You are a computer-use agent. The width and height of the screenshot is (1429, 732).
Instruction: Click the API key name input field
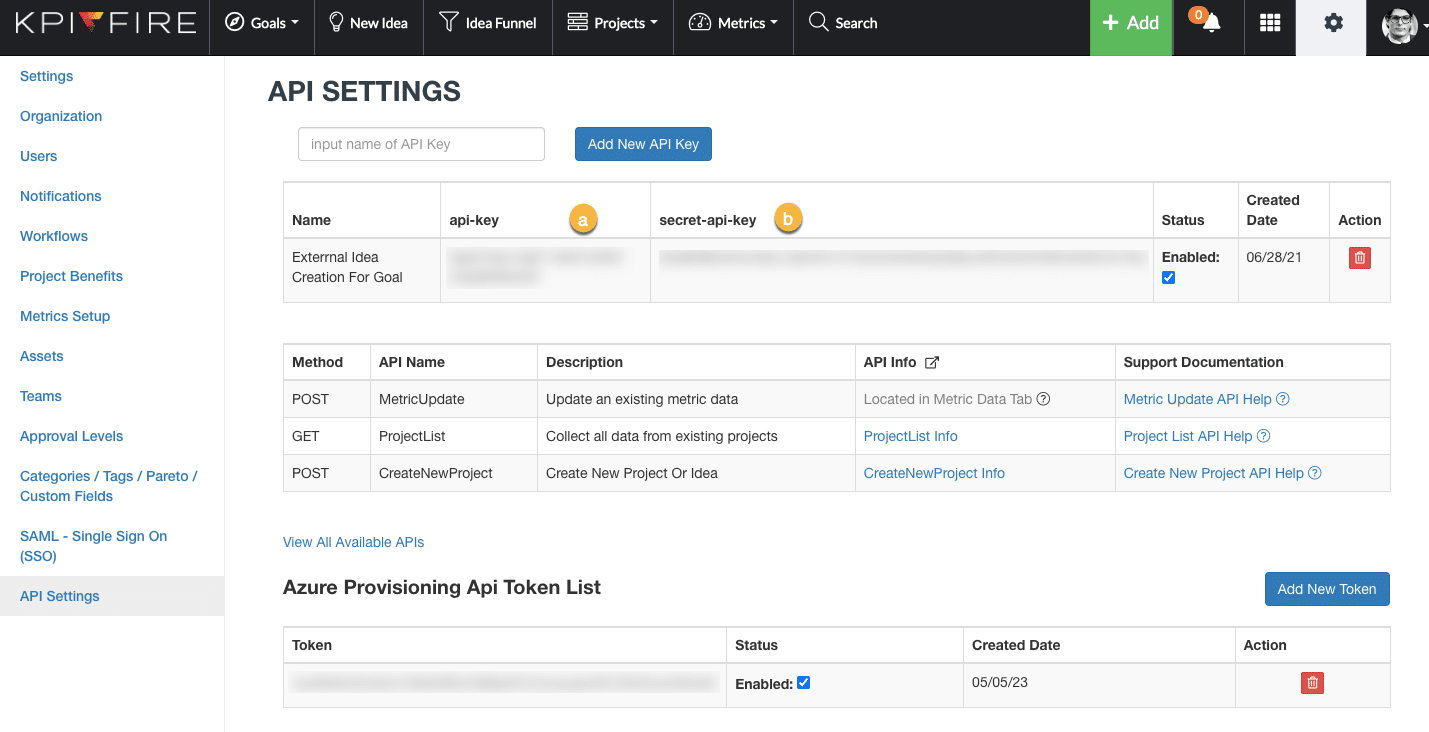421,144
